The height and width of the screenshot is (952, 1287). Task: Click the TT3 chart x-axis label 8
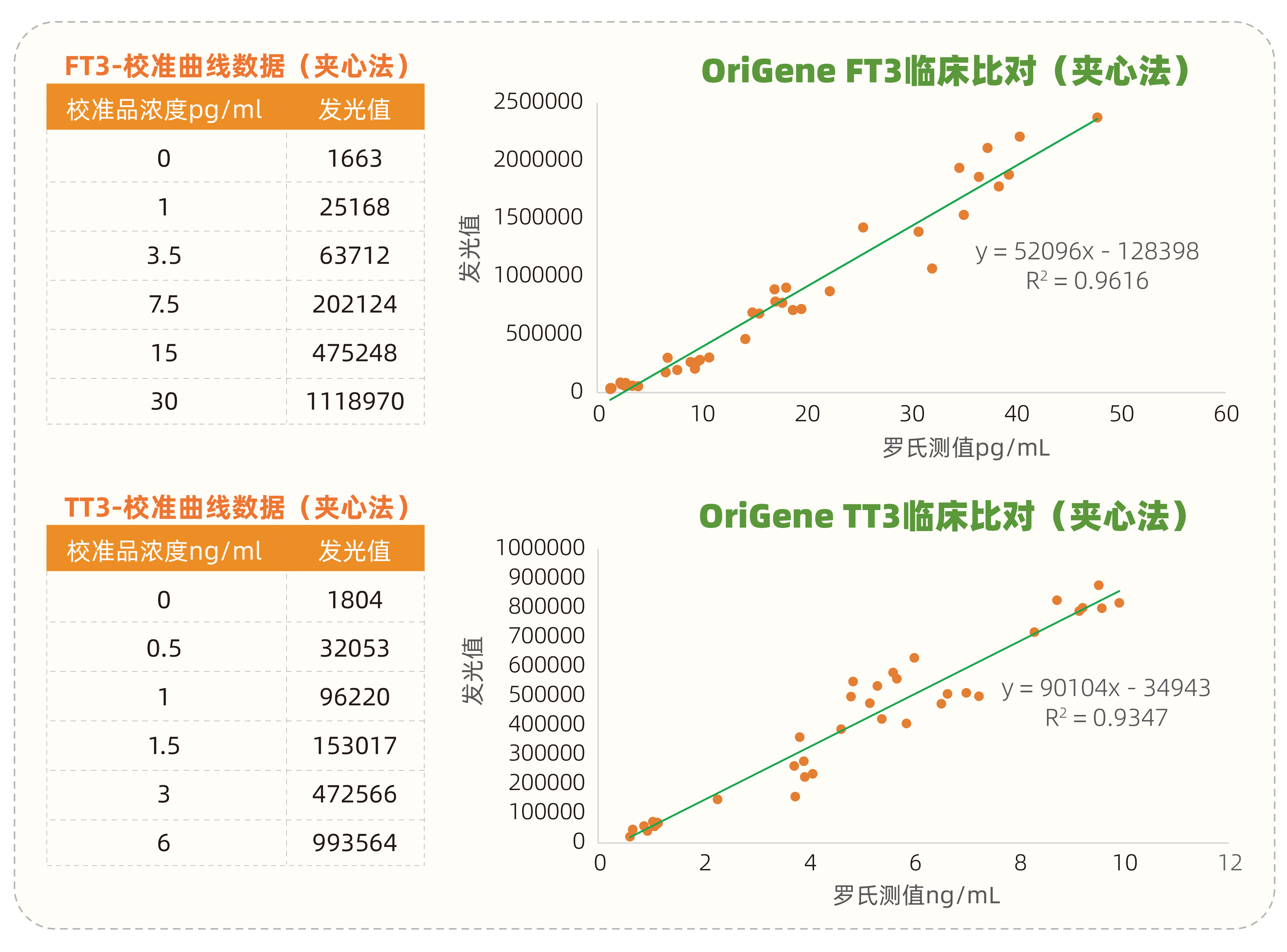click(x=1020, y=863)
